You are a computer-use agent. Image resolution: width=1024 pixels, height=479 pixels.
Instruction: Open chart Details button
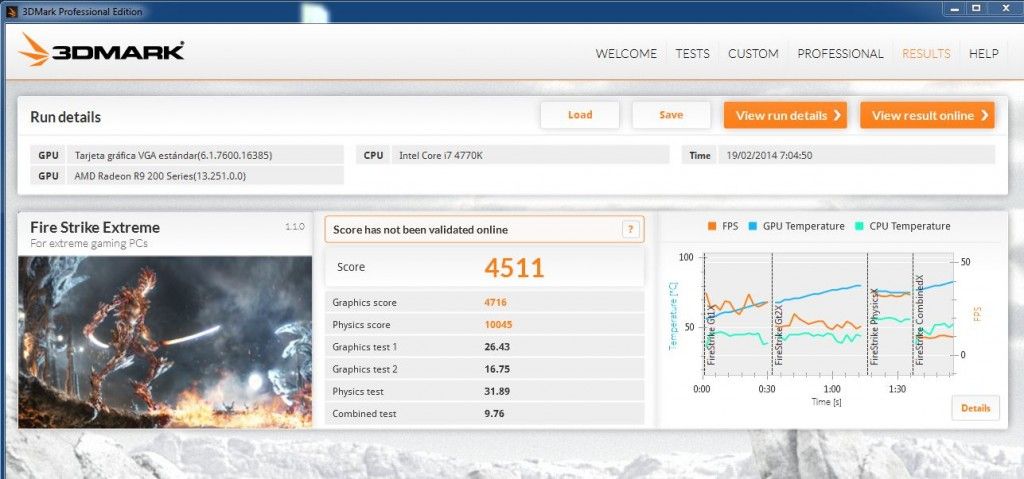tap(976, 408)
